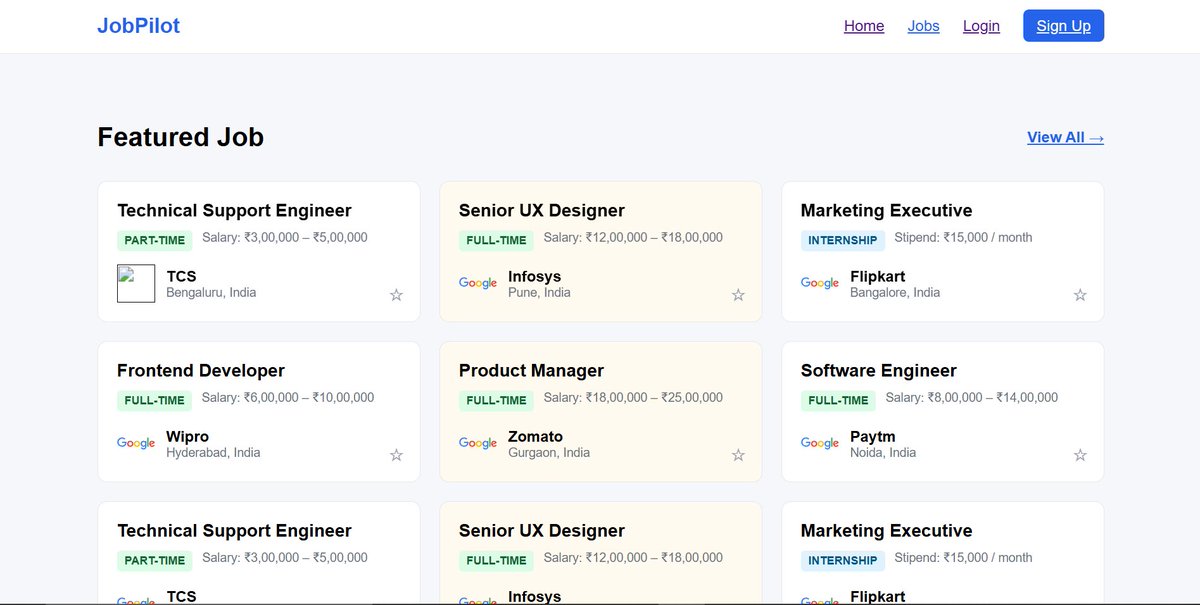This screenshot has height=605, width=1200.
Task: Click the Bangalore, India location text
Action: point(895,293)
